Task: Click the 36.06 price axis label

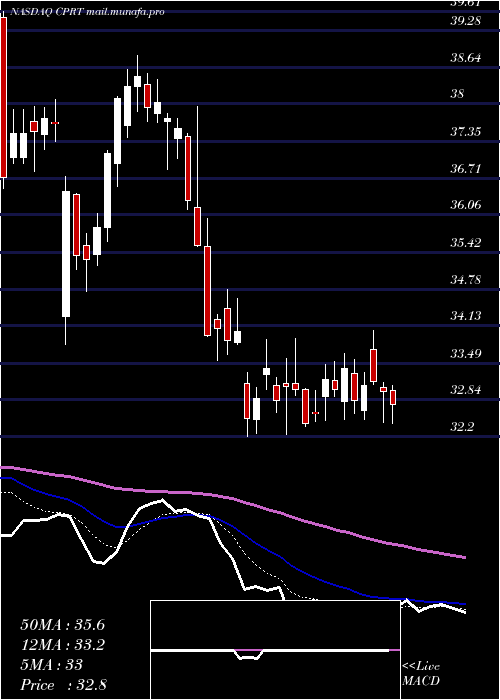Action: click(x=466, y=205)
